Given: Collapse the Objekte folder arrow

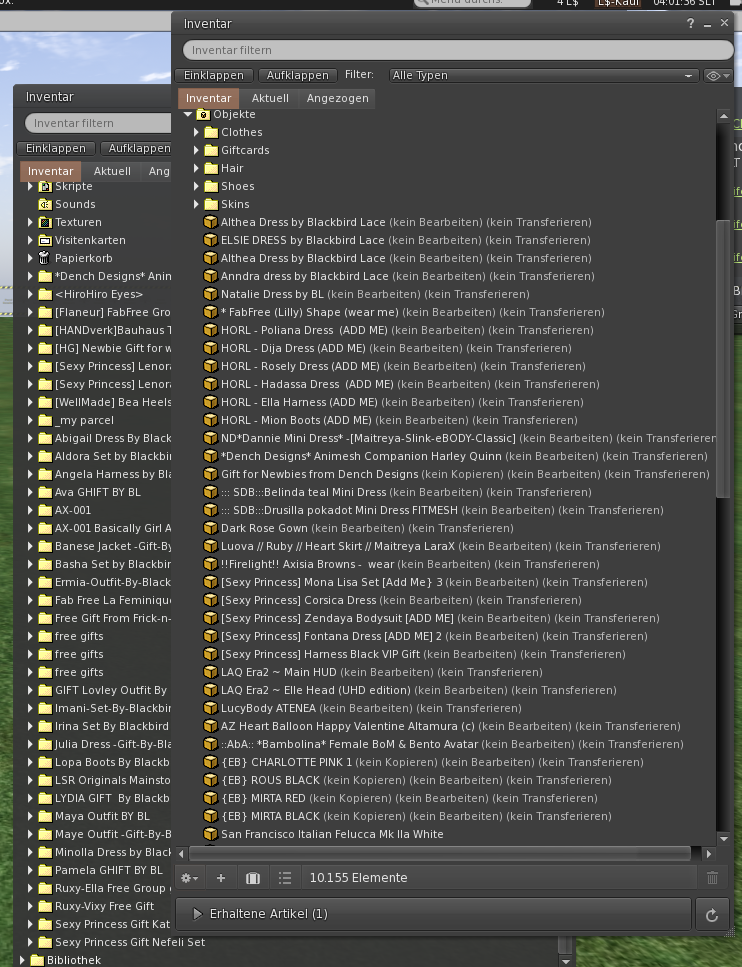Looking at the screenshot, I should point(188,114).
